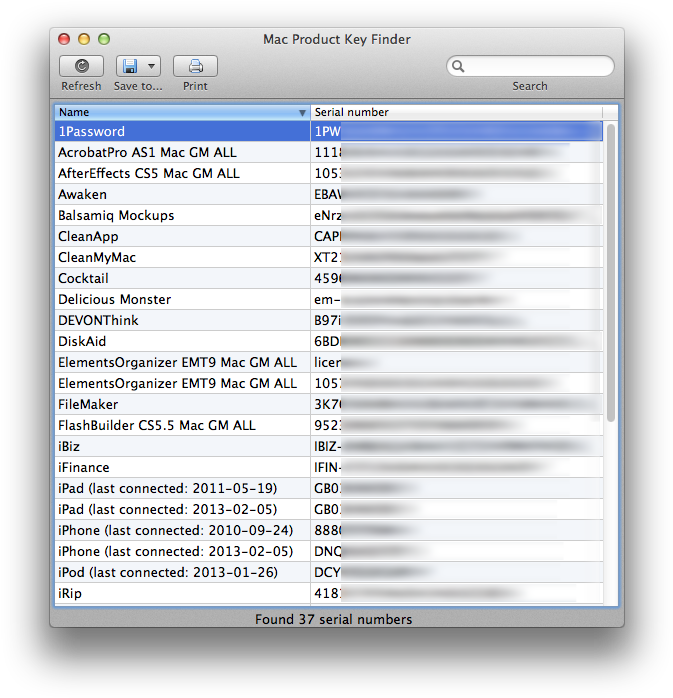Toggle Name column sort direction arrow
673x698 pixels.
302,113
